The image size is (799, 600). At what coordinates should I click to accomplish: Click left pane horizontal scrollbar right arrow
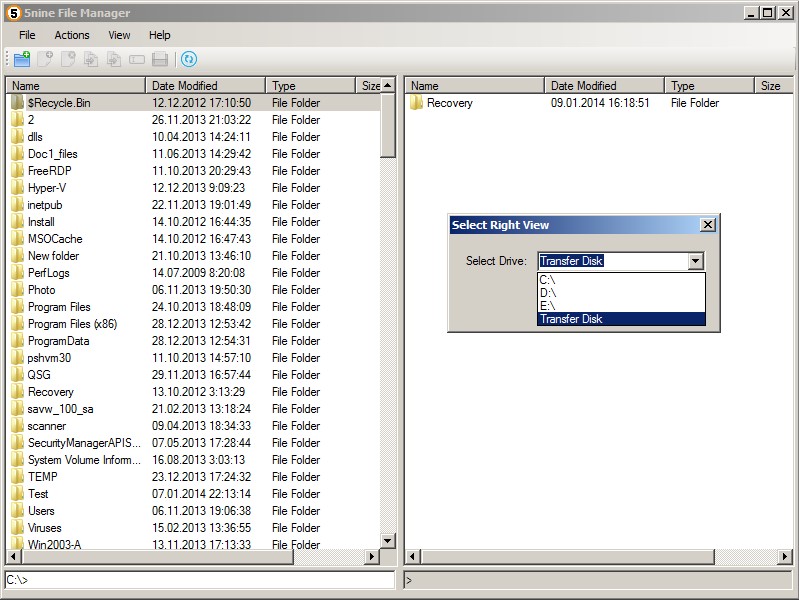pyautogui.click(x=372, y=557)
